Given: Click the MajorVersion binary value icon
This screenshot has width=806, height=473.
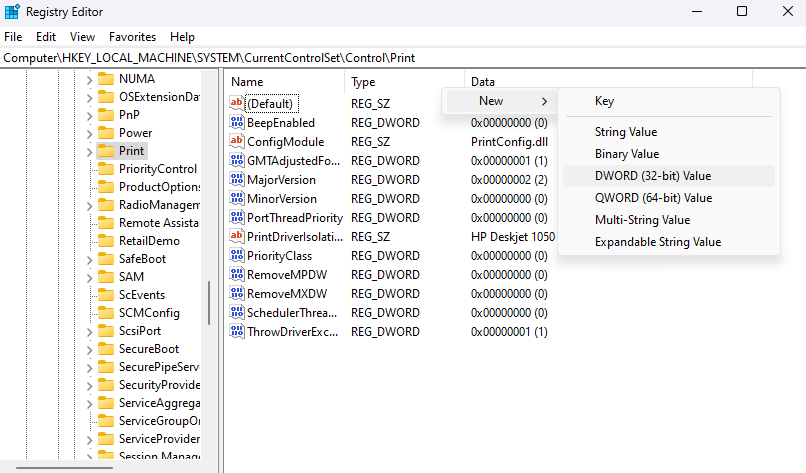Looking at the screenshot, I should click(x=237, y=179).
